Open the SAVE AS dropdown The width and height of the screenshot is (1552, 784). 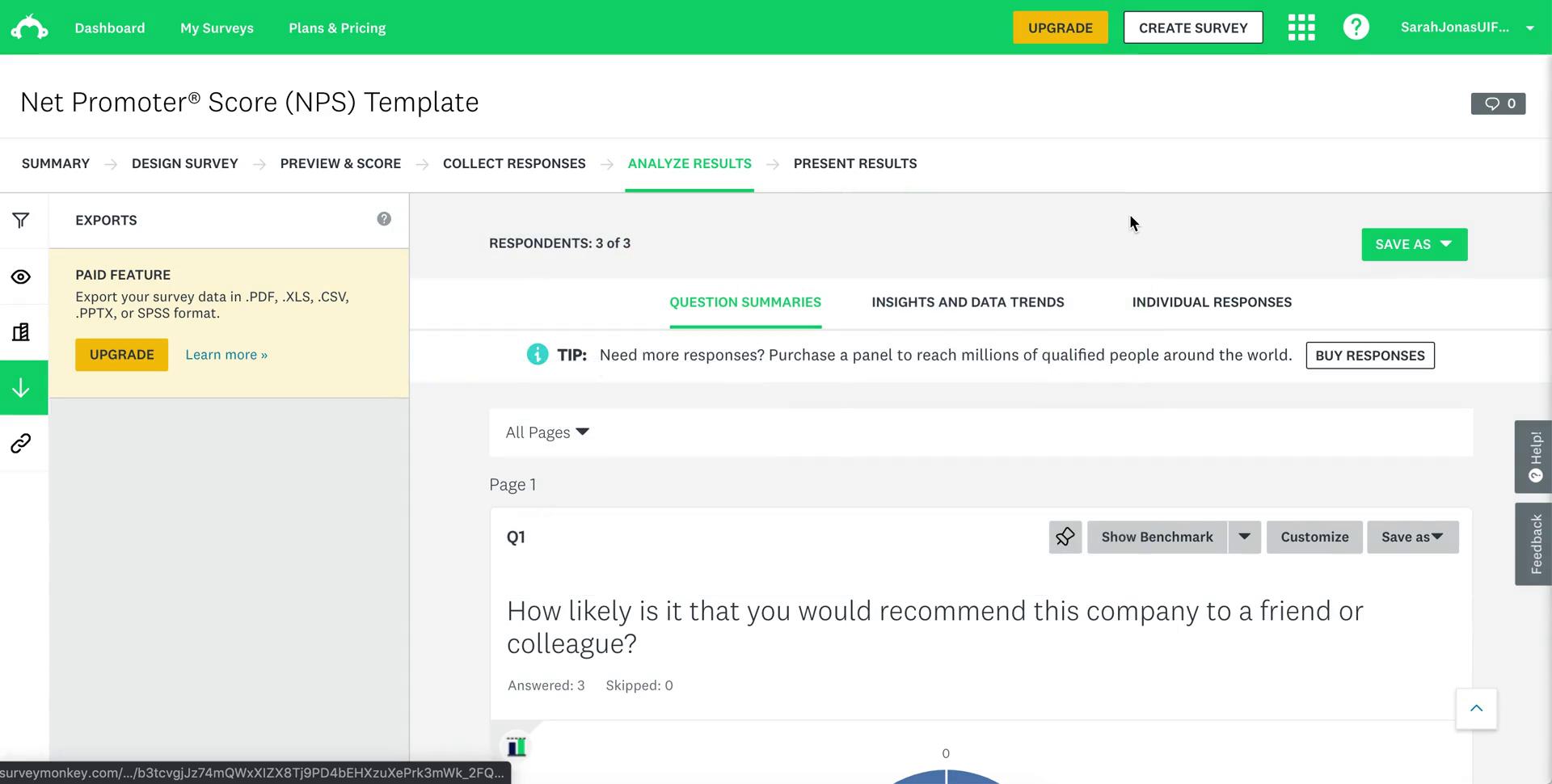(1414, 244)
